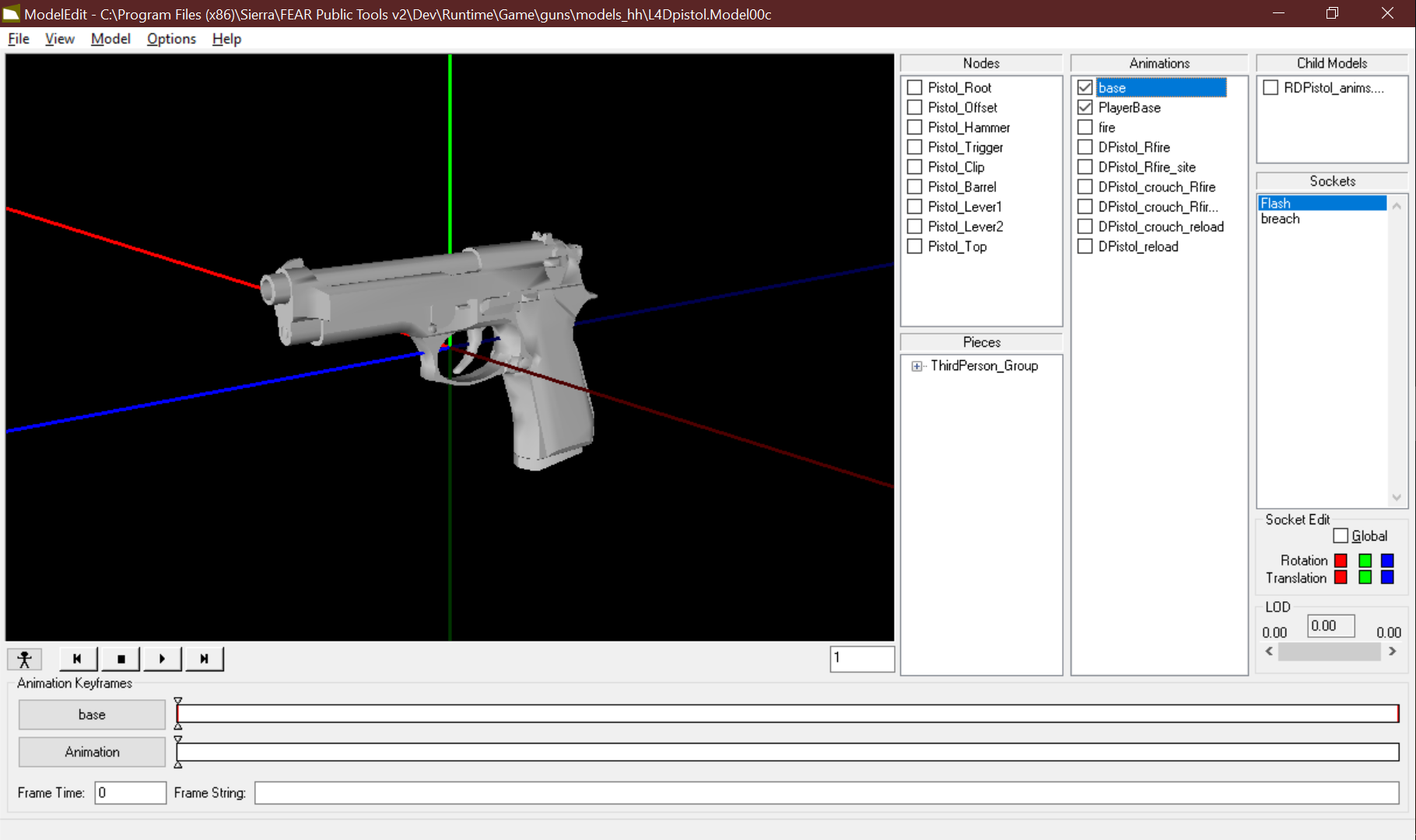Click the red Translation axis swatch
The height and width of the screenshot is (840, 1416).
(1341, 577)
